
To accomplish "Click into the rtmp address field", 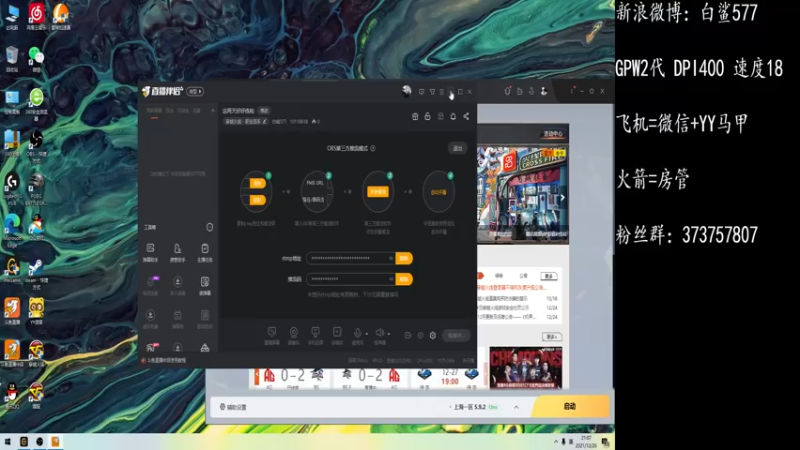I will pyautogui.click(x=351, y=258).
